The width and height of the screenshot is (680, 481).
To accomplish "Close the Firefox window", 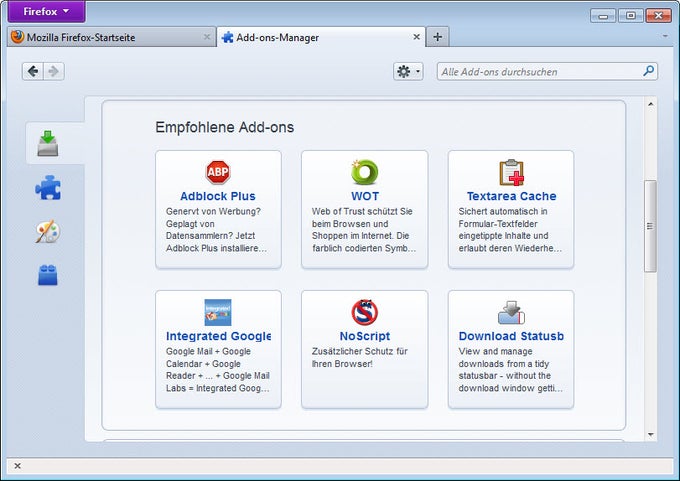I will 658,16.
